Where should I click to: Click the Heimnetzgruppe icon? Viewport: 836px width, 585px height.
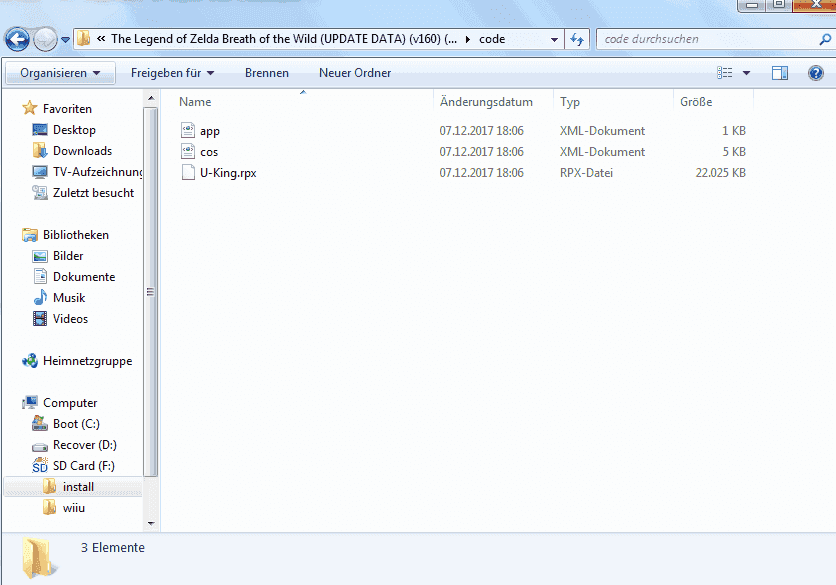coord(29,361)
